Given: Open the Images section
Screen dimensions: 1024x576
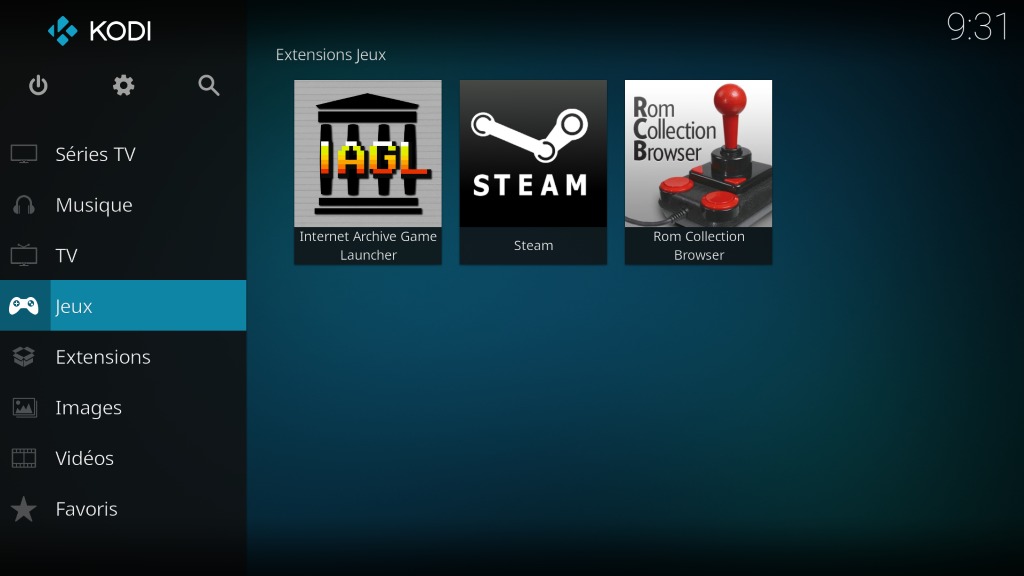Looking at the screenshot, I should (x=123, y=408).
